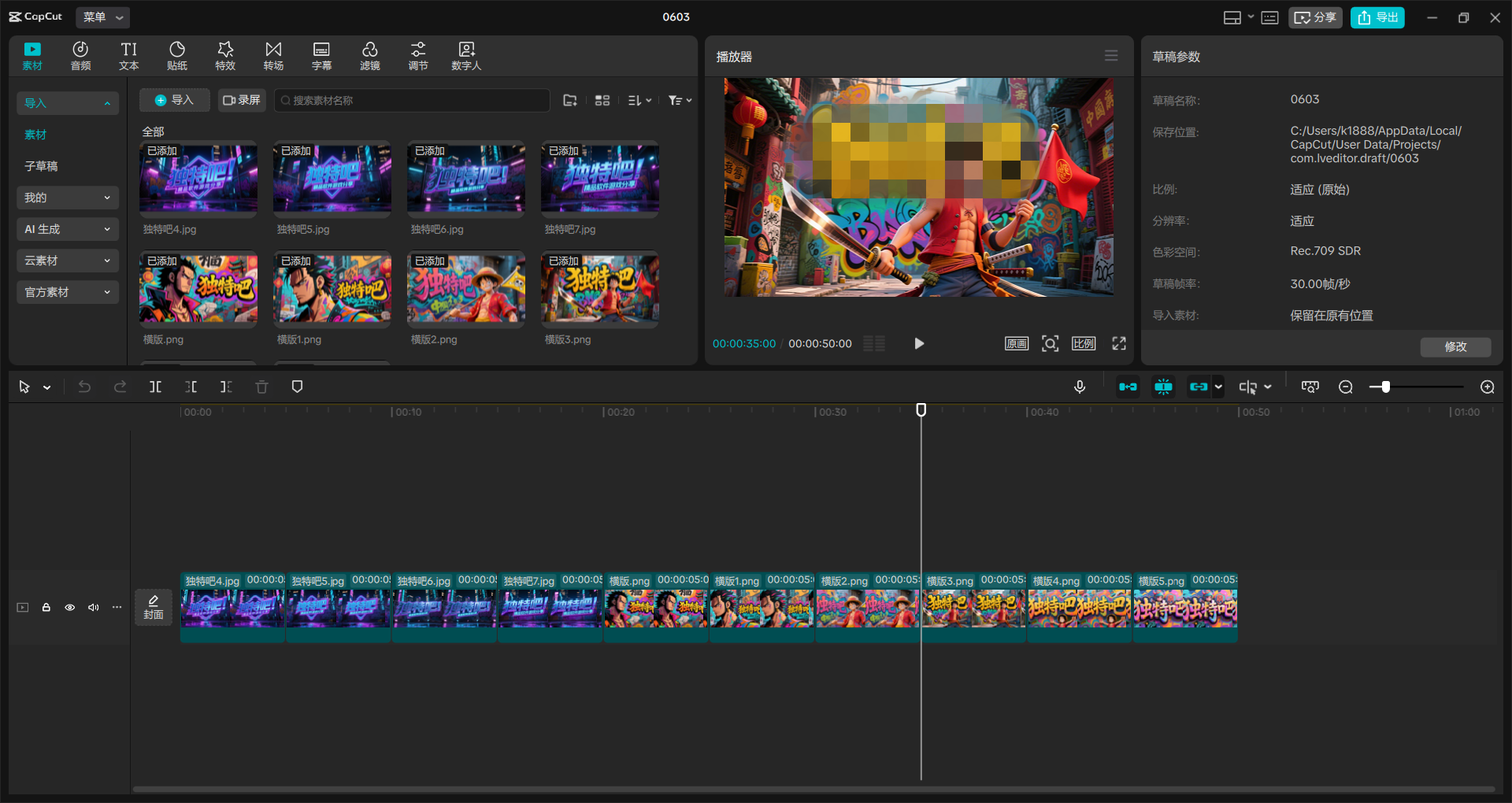1512x803 pixels.
Task: Click the preview zoom focus icon
Action: tap(1050, 343)
